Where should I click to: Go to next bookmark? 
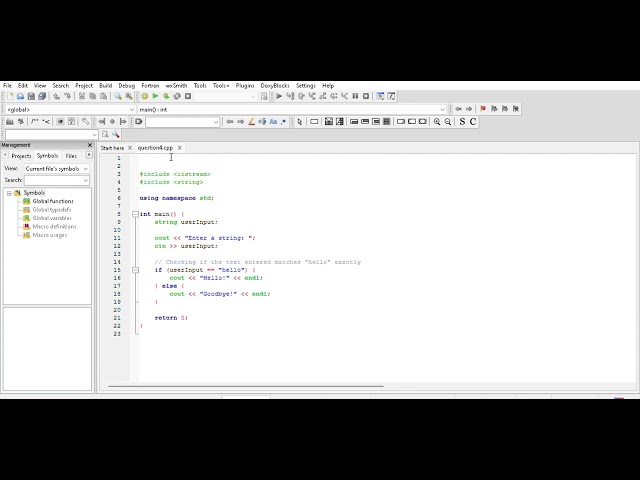tap(505, 109)
